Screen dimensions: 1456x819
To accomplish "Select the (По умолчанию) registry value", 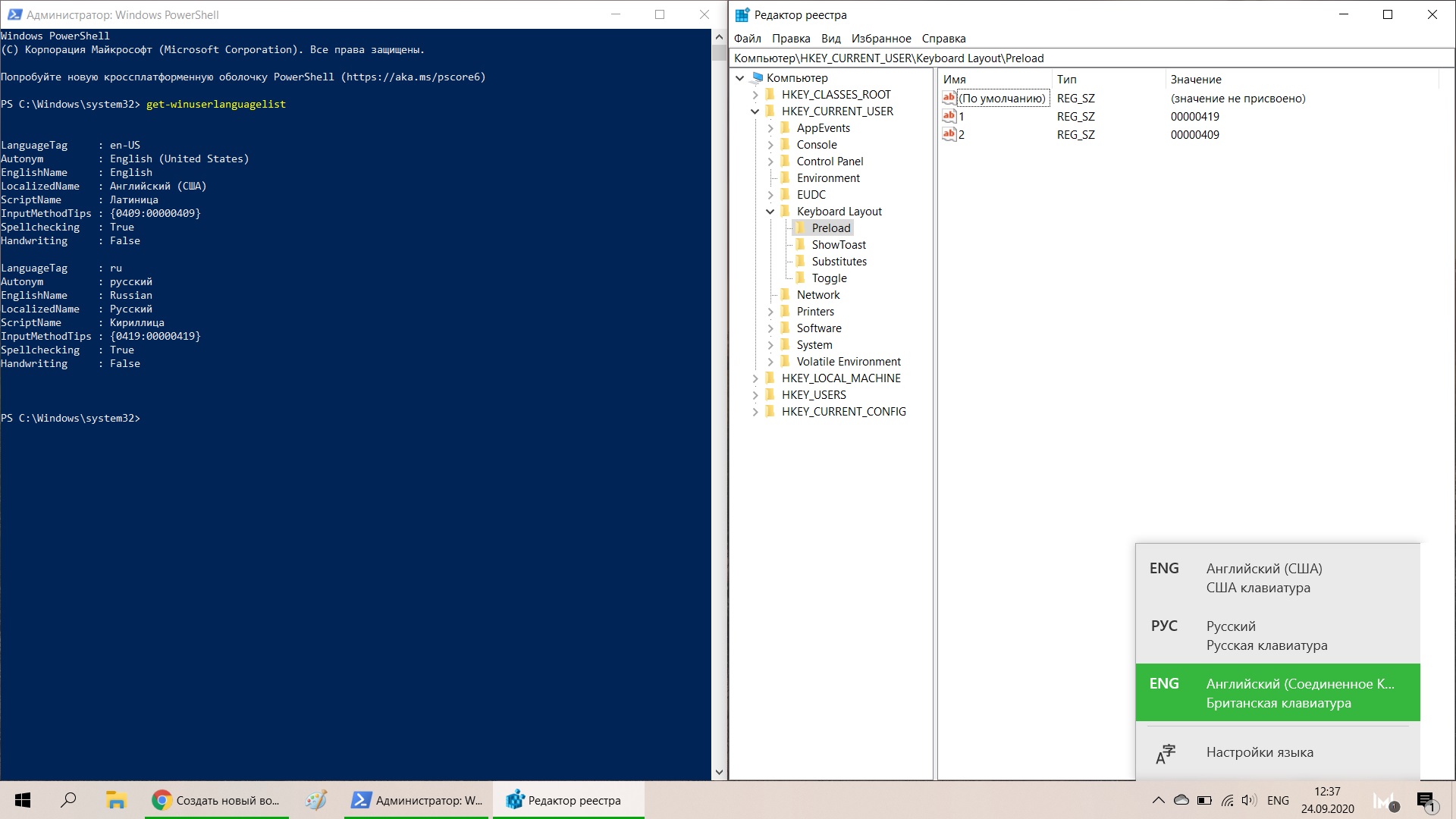I will (1002, 99).
